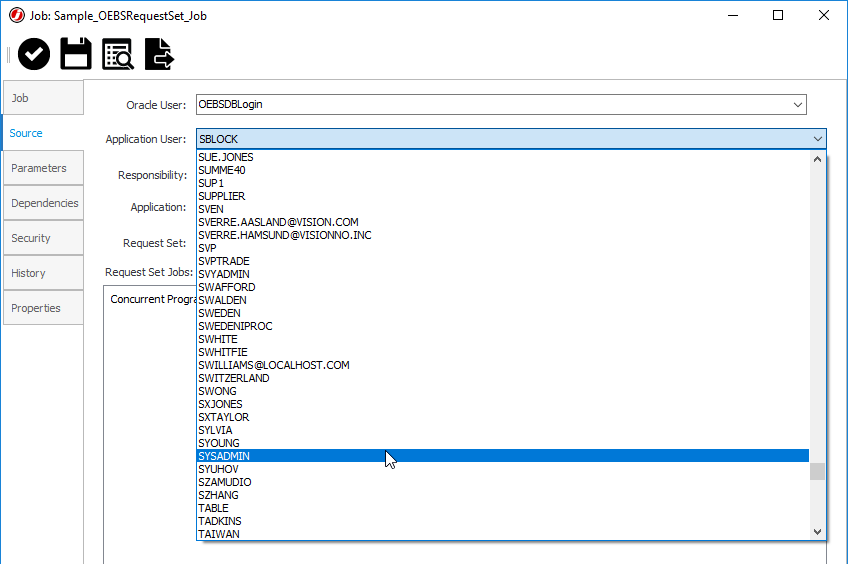This screenshot has height=564, width=848.
Task: Select SVERRE.HAMSUND@VISIONNO.INC entry
Action: pyautogui.click(x=503, y=235)
